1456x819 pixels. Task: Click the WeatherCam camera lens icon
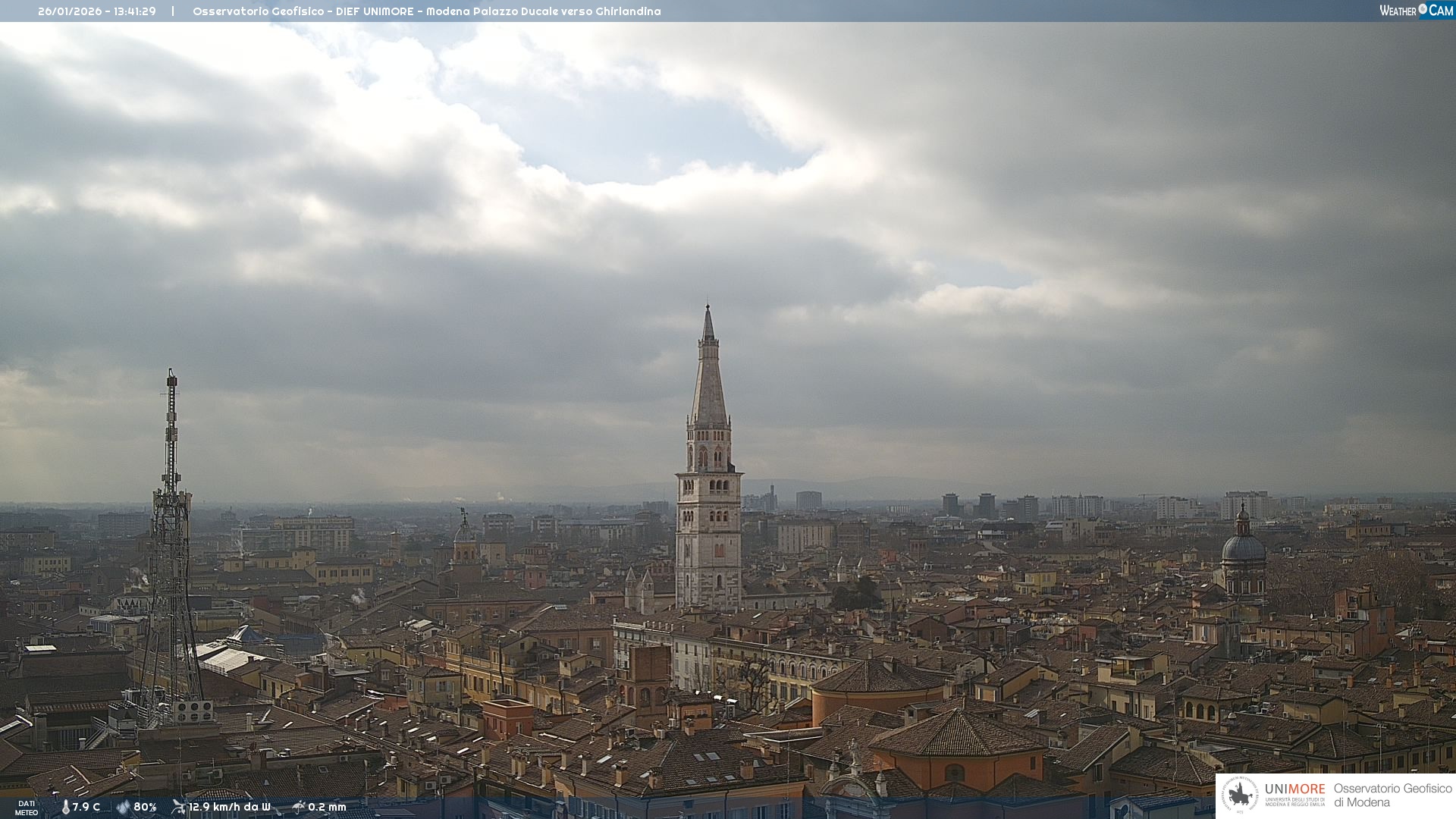[x=1423, y=9]
